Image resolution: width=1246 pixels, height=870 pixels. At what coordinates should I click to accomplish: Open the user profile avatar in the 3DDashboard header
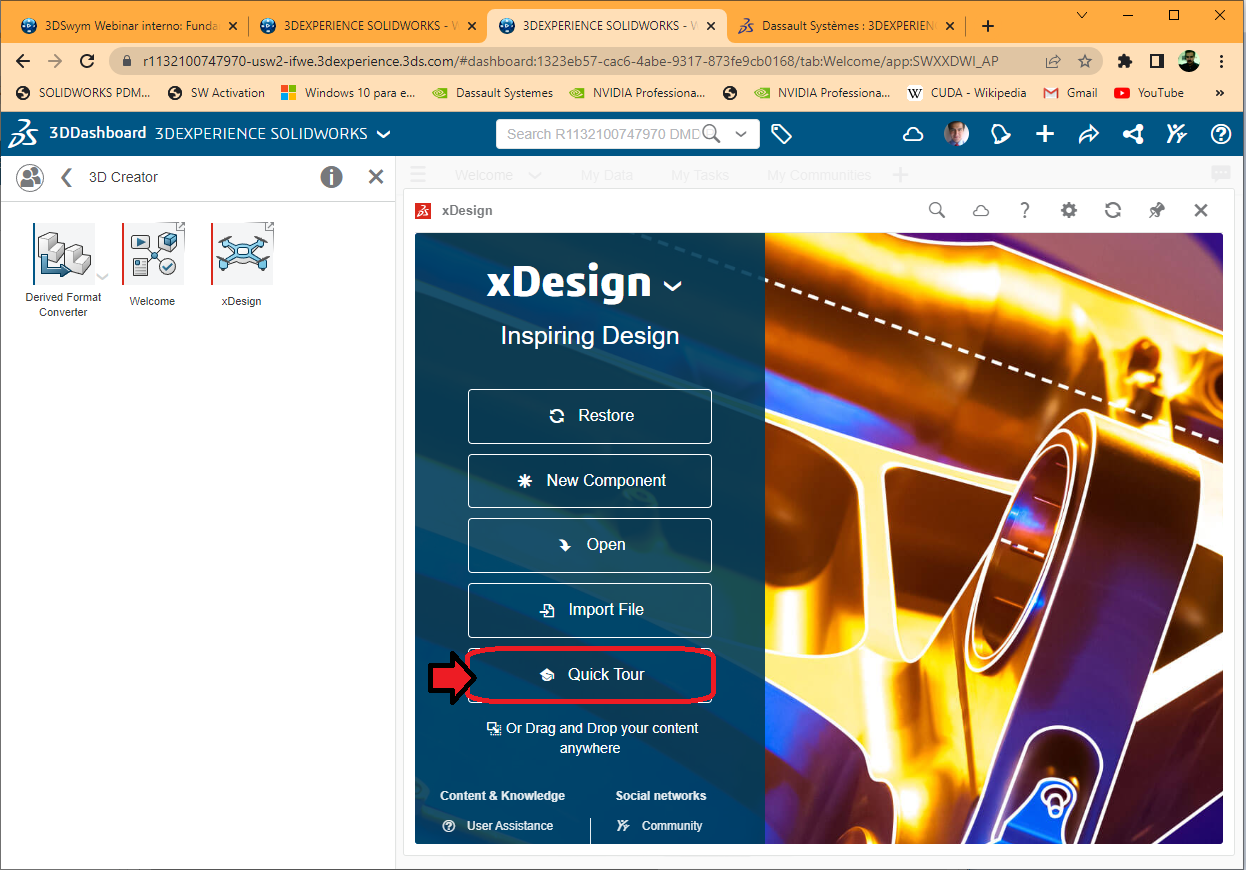coord(957,134)
